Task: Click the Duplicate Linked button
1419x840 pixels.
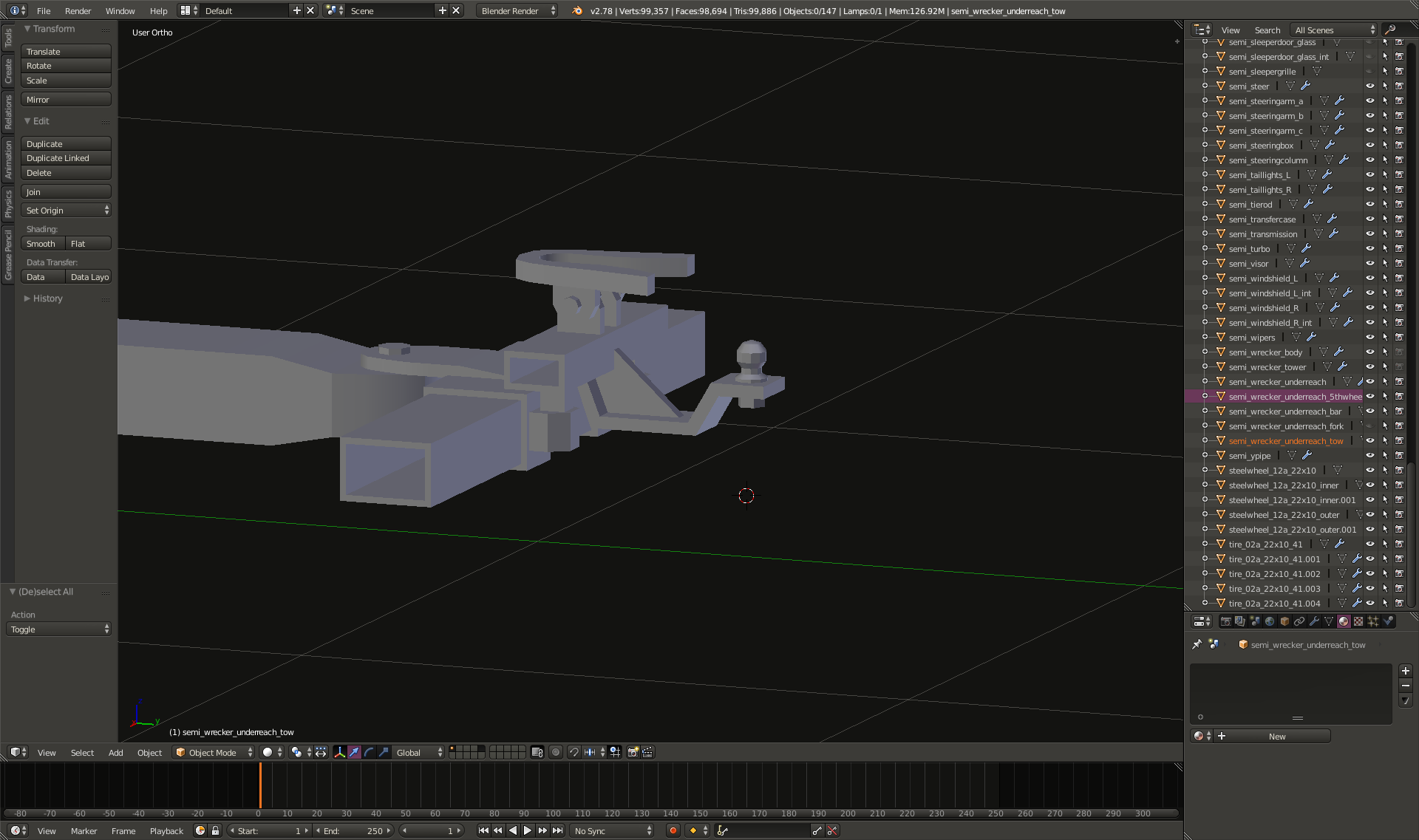Action: pyautogui.click(x=66, y=158)
